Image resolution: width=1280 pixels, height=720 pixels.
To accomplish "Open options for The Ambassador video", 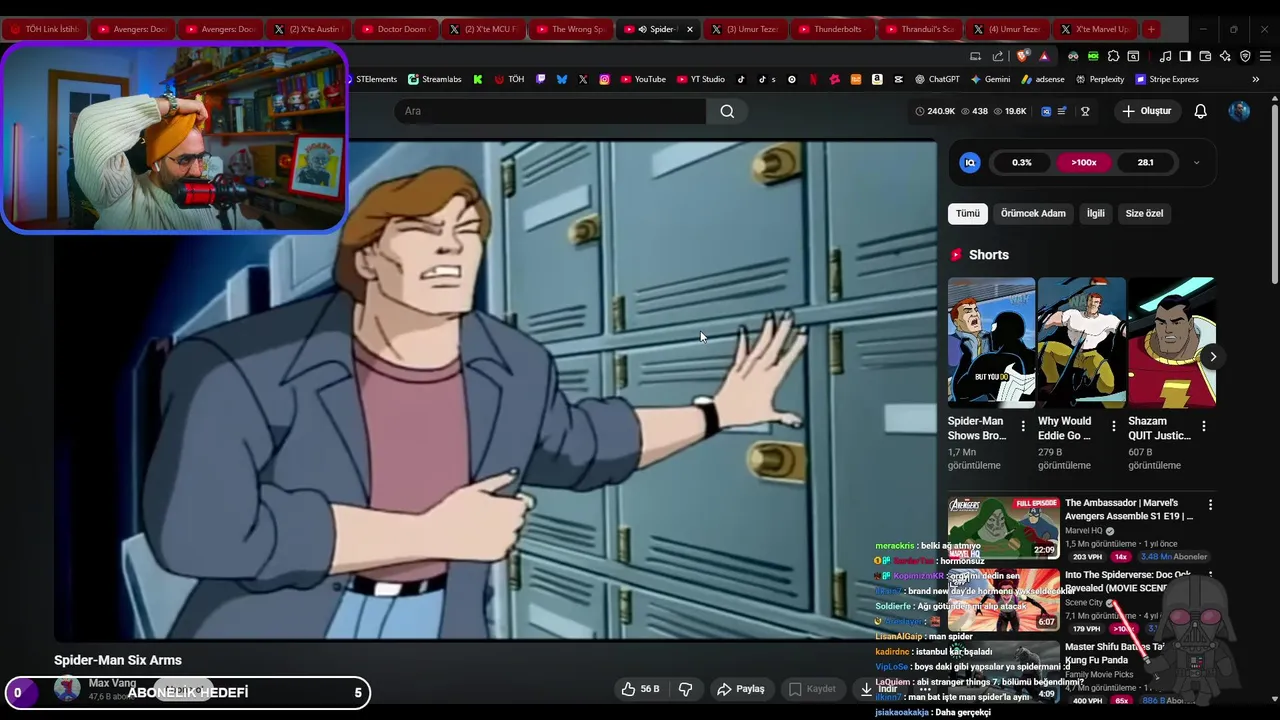I will point(1210,505).
